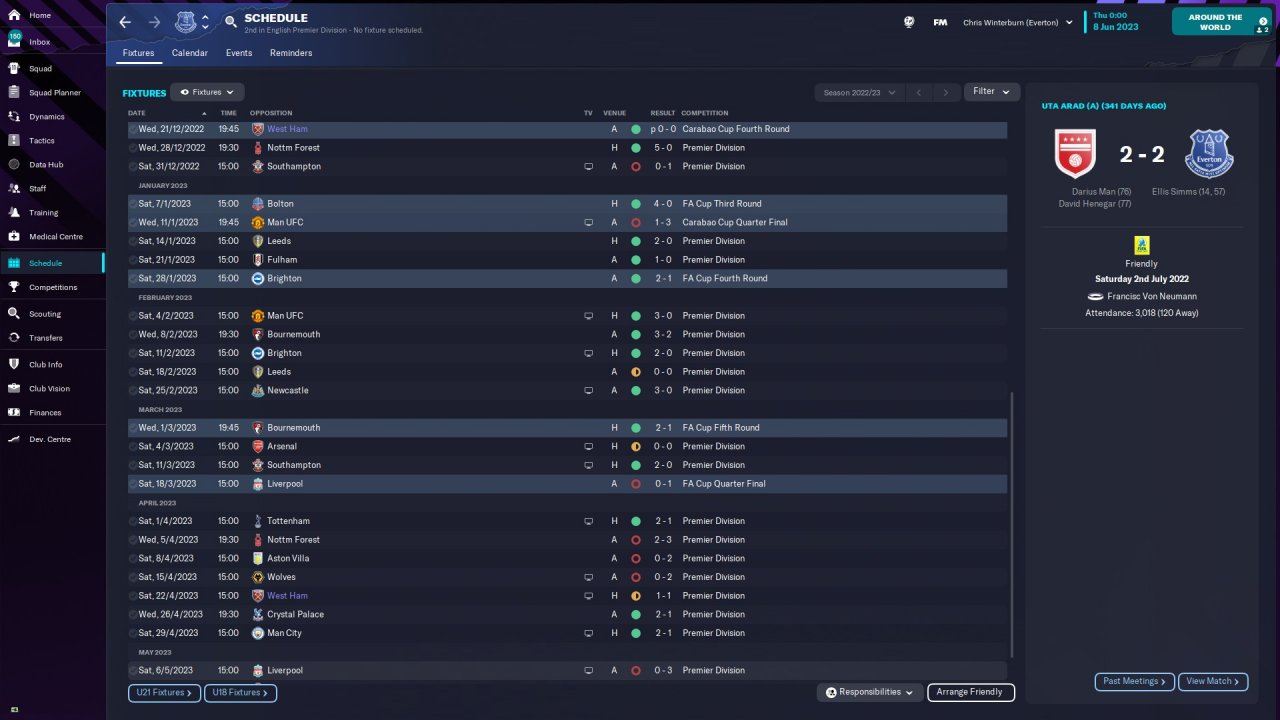Click the UTA Arad crest in match panel
1280x720 pixels.
click(x=1076, y=154)
